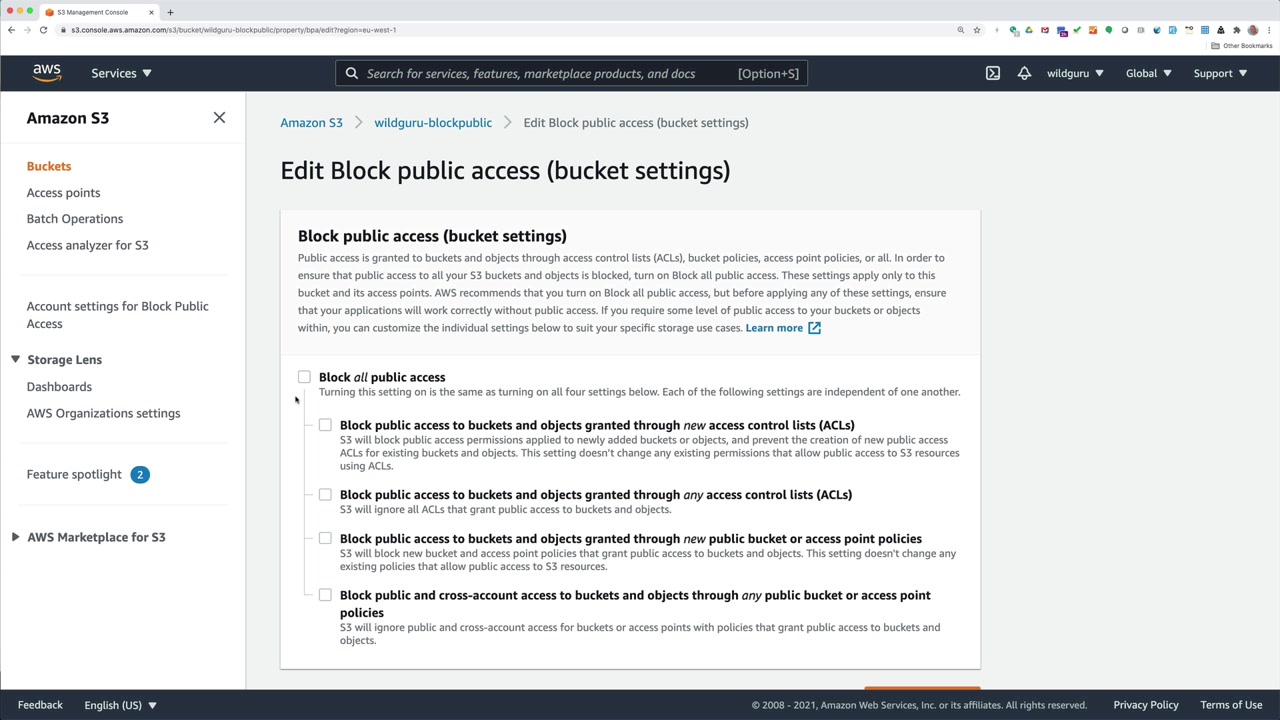Click the Feedback button in the footer
This screenshot has width=1280, height=720.
(x=40, y=705)
